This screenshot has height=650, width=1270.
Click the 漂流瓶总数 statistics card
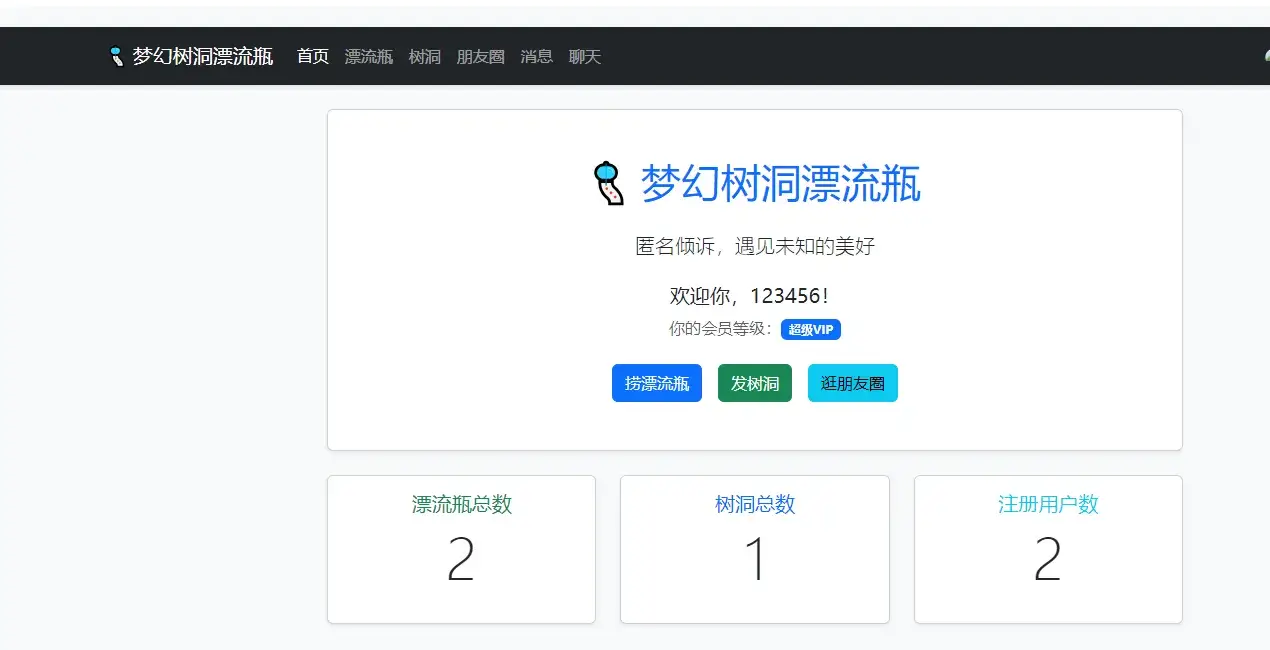(461, 549)
